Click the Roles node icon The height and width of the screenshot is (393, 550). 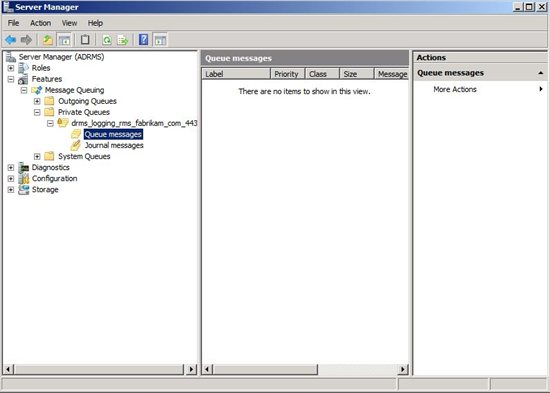[x=24, y=68]
